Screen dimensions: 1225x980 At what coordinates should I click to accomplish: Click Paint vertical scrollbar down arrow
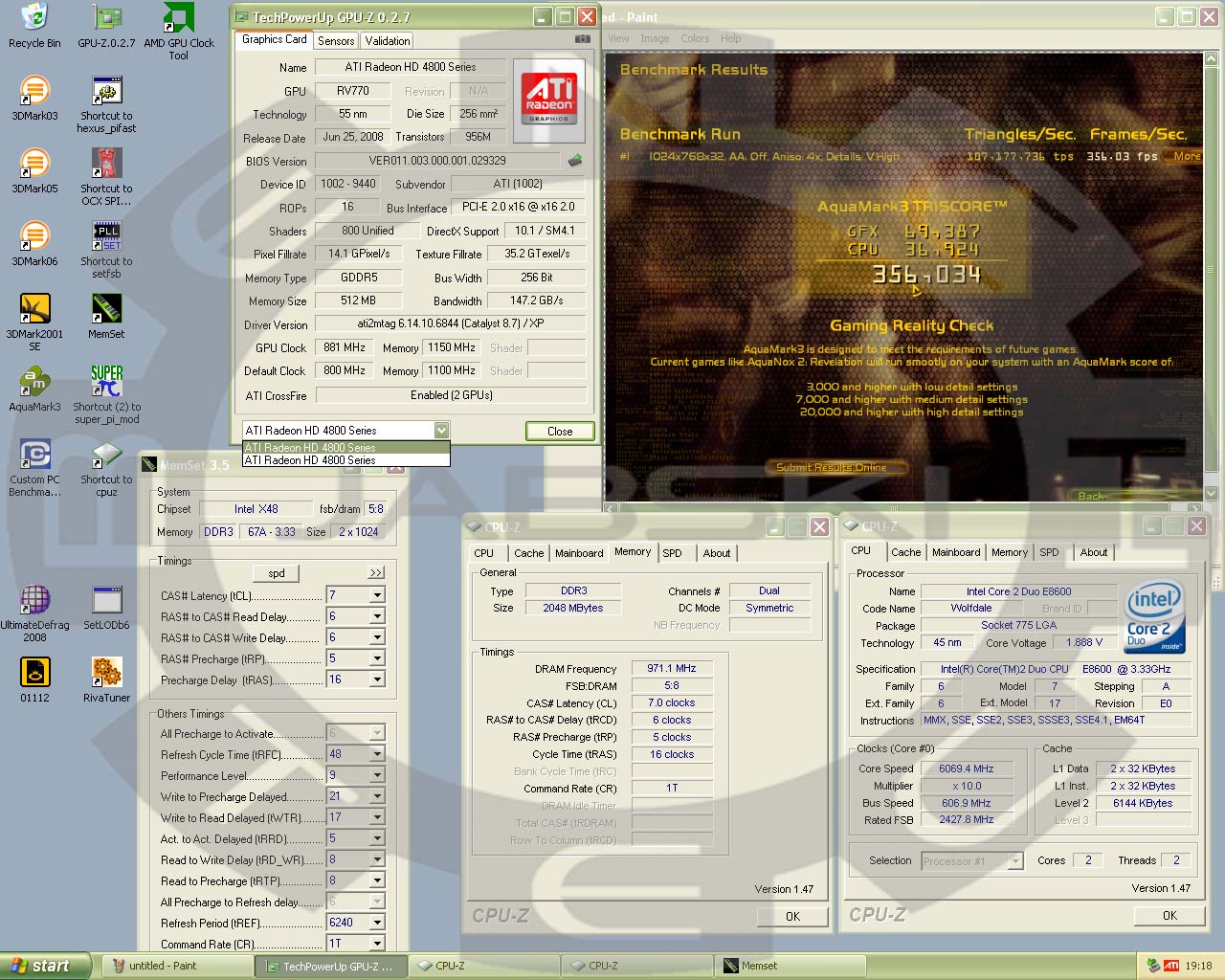[x=1211, y=493]
